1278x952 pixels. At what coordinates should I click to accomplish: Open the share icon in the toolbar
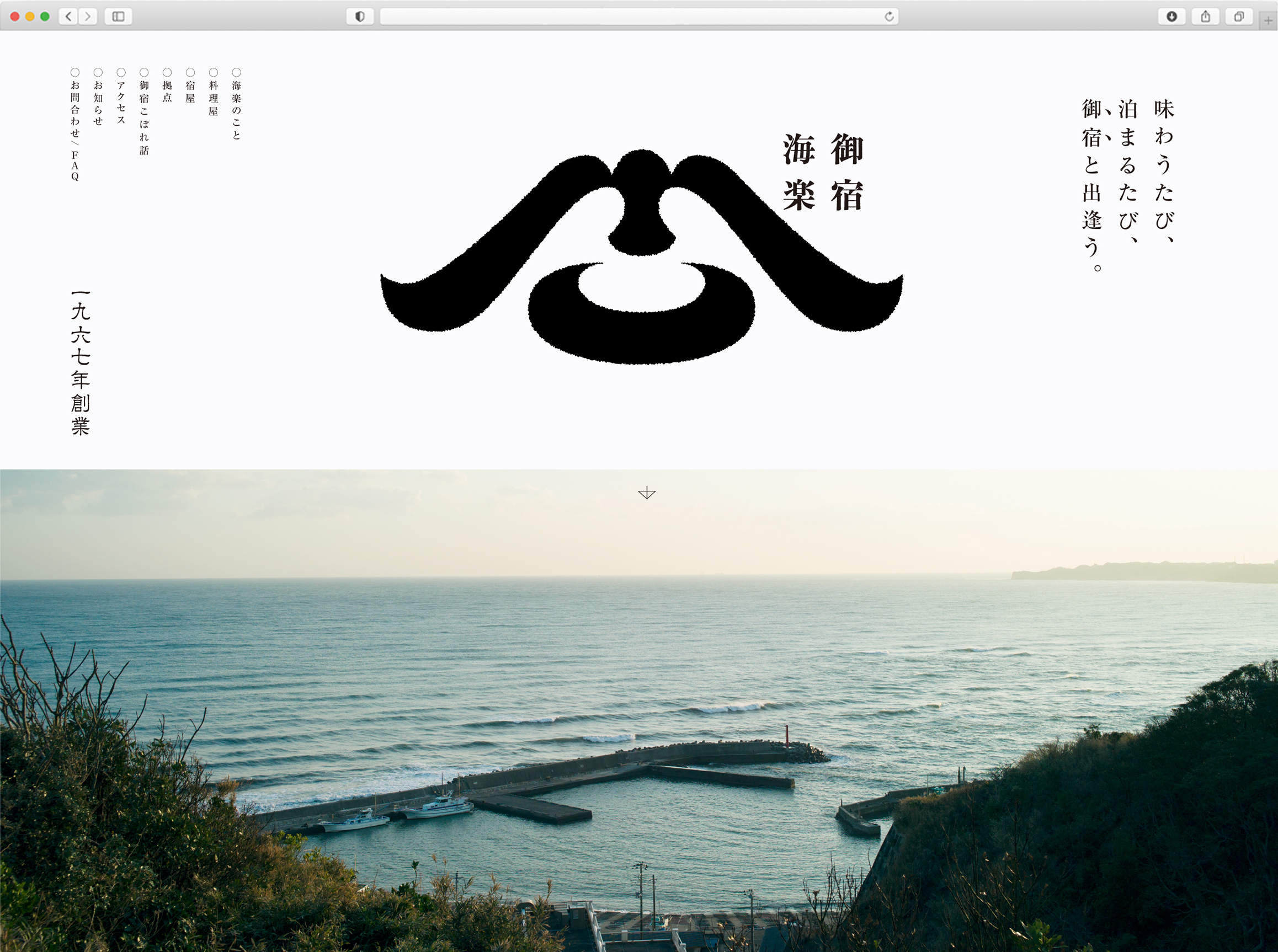[1205, 16]
